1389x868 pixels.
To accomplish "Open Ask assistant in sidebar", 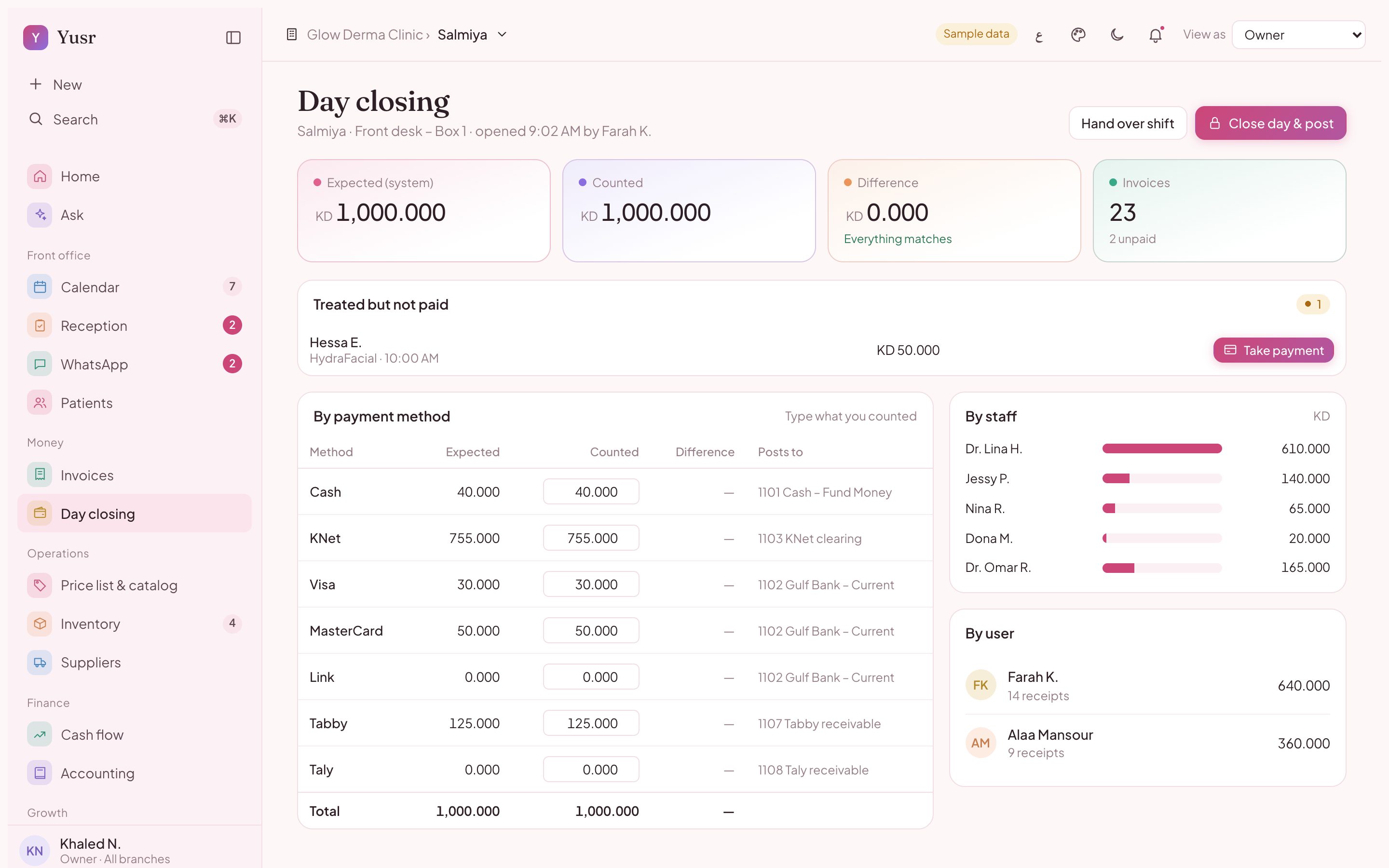I will (134, 215).
